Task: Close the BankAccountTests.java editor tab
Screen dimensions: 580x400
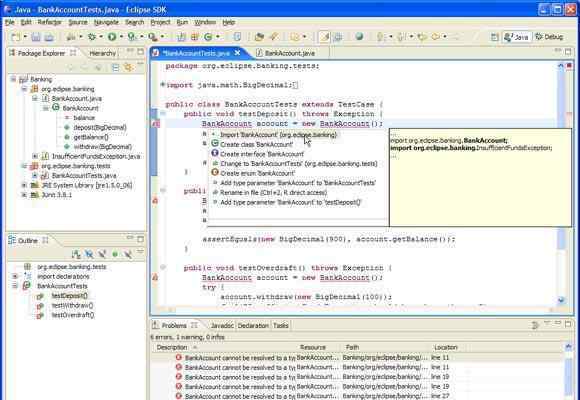Action: pyautogui.click(x=237, y=53)
